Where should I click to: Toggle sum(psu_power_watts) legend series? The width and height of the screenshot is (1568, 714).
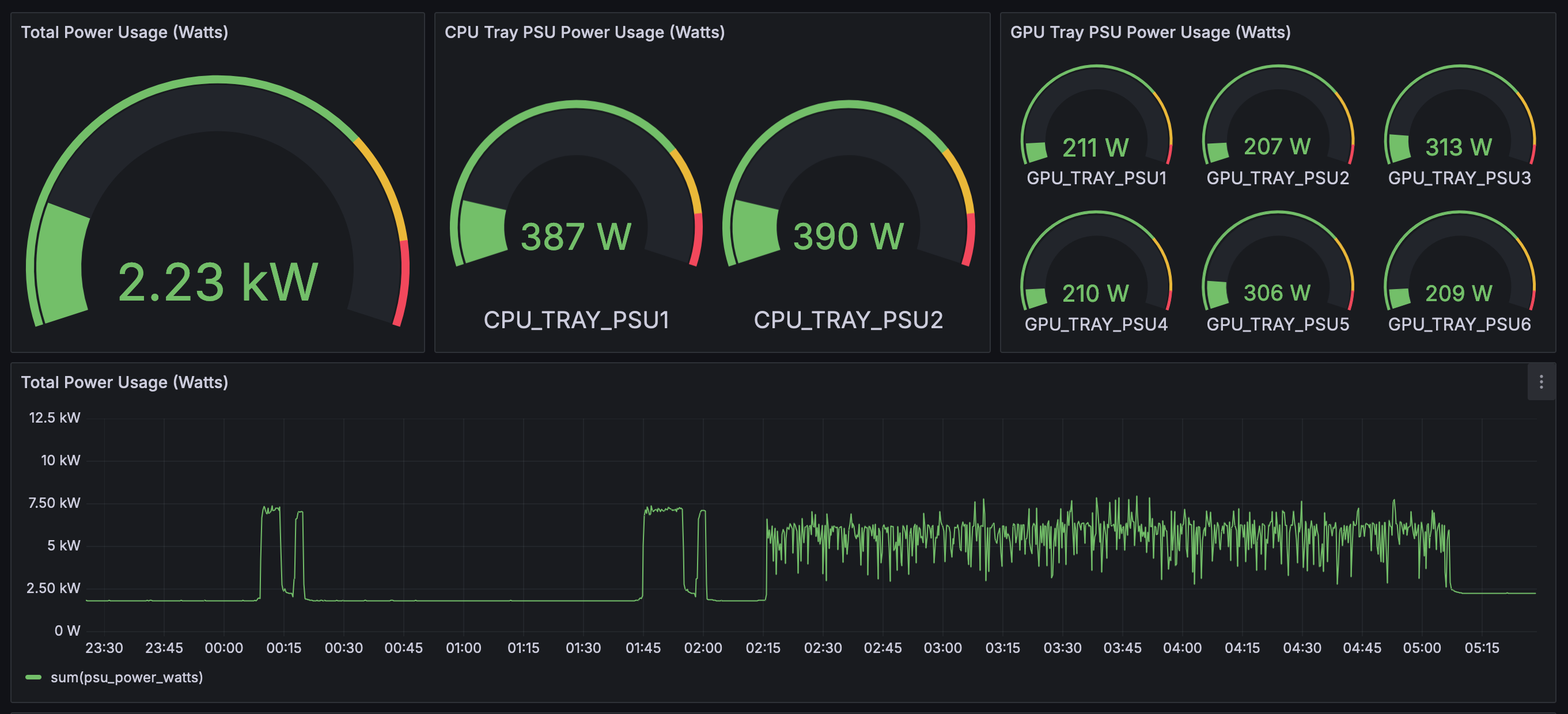[127, 677]
